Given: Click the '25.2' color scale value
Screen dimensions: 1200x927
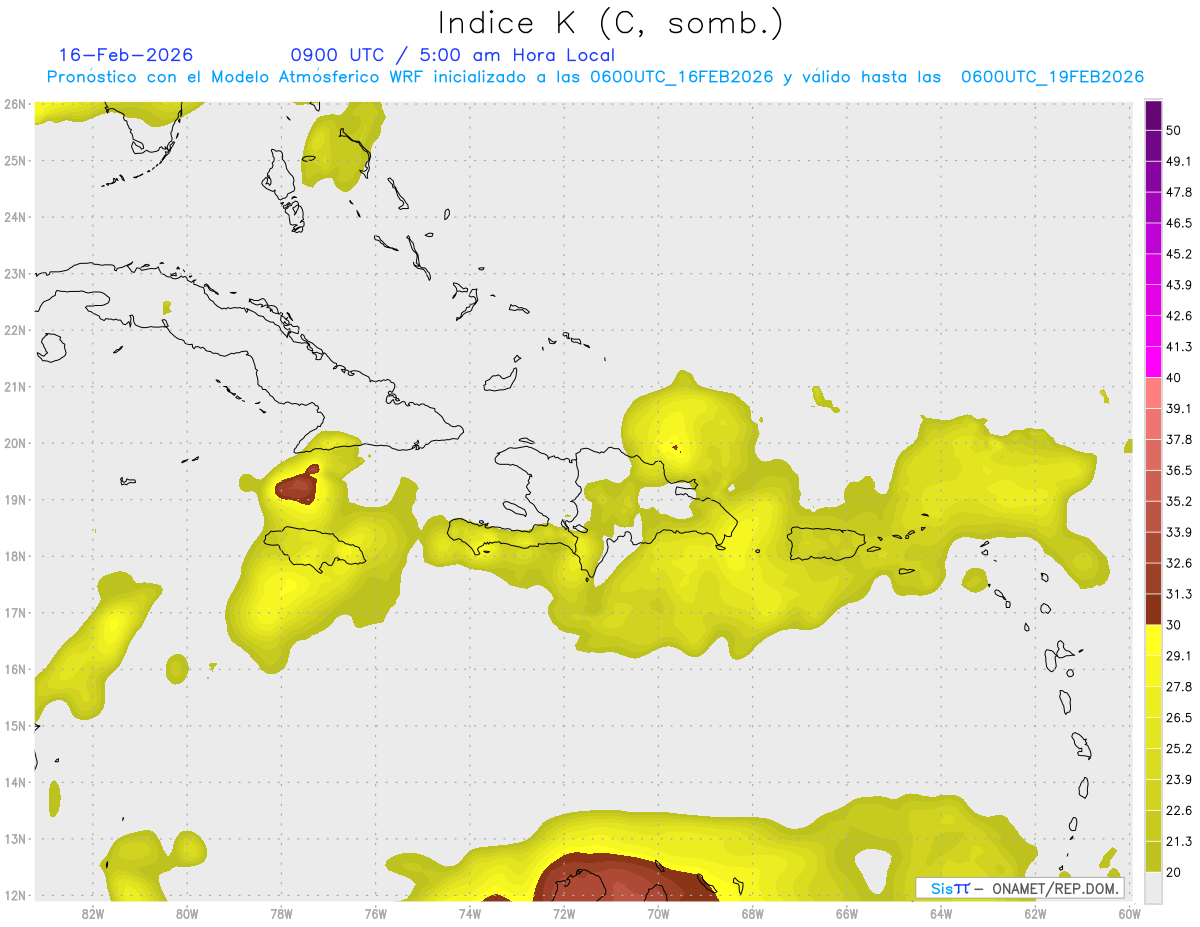Looking at the screenshot, I should click(1179, 749).
